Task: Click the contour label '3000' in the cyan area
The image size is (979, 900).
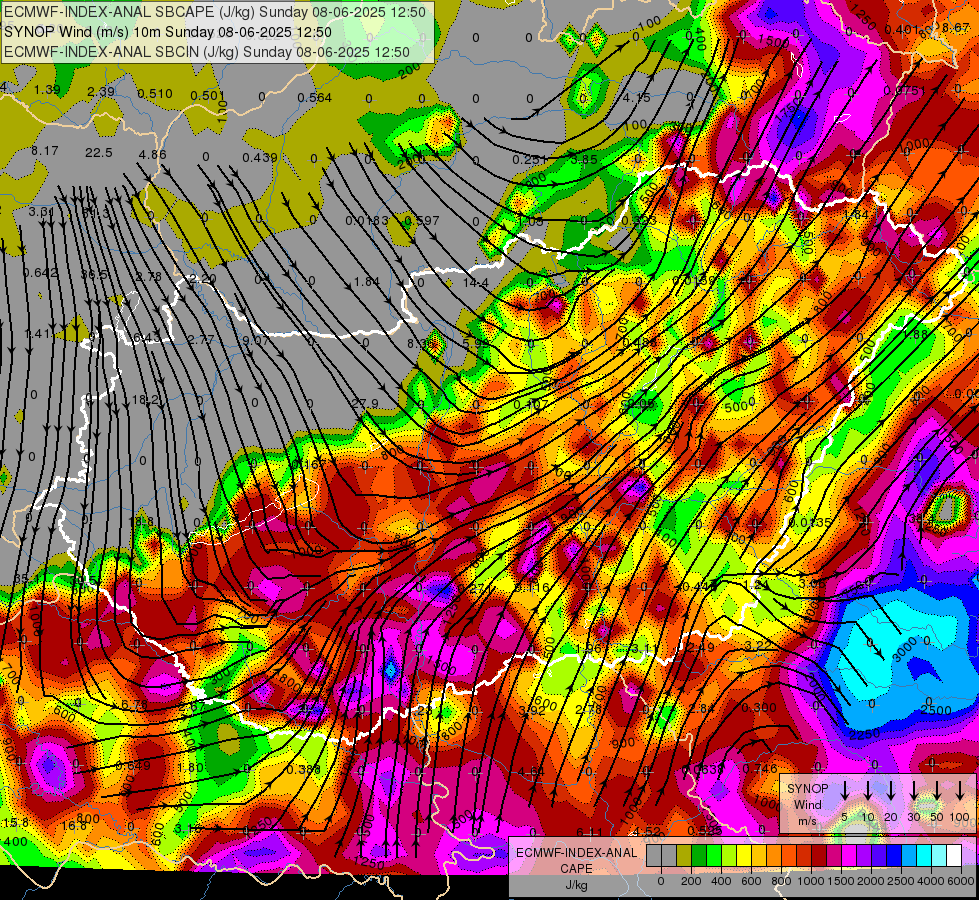Action: point(905,650)
